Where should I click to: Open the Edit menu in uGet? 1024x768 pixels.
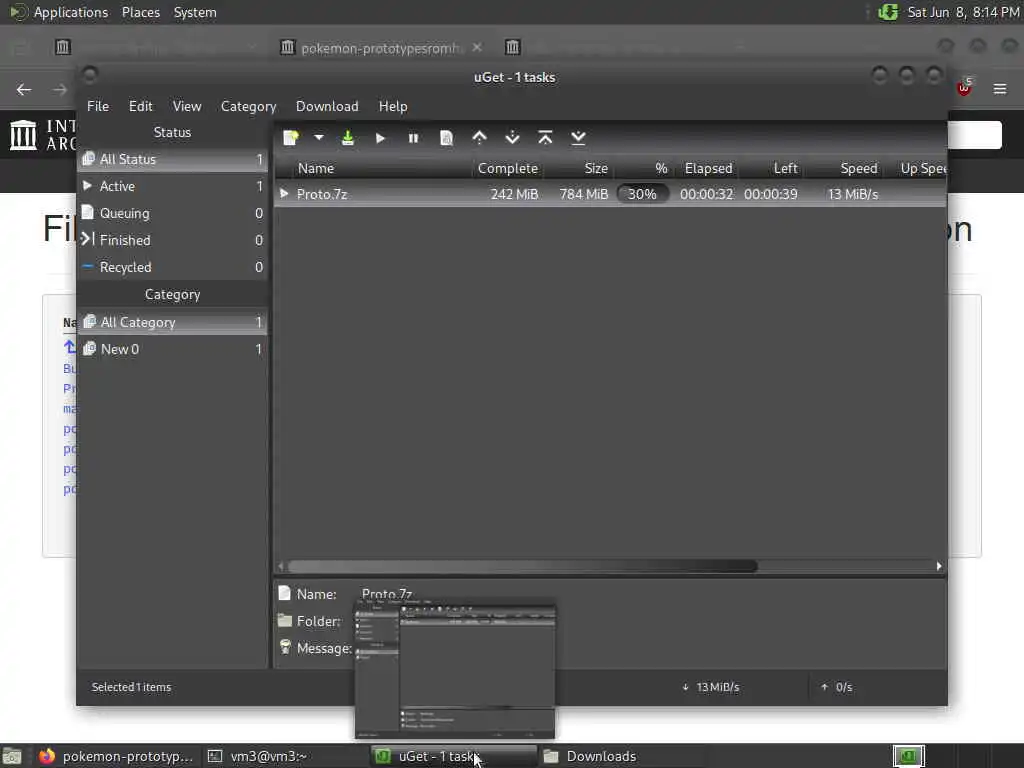140,106
